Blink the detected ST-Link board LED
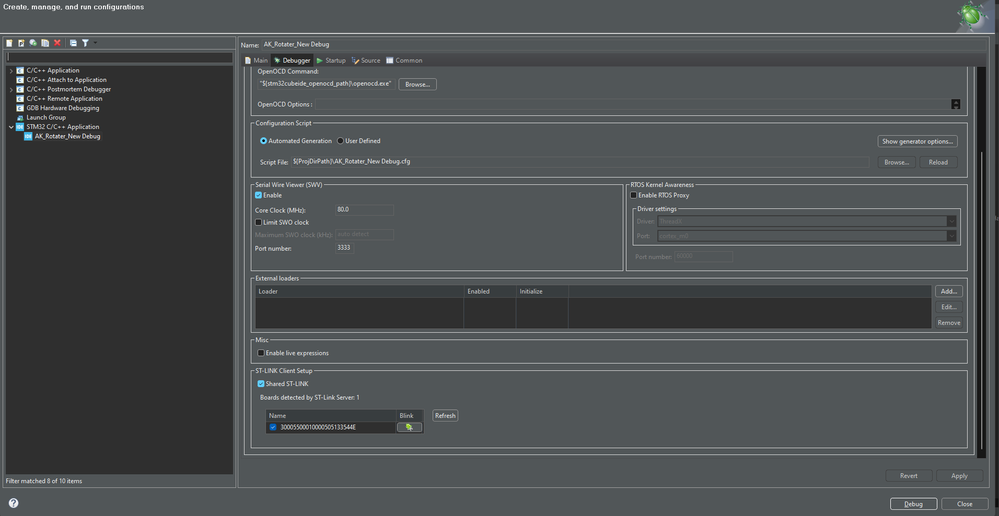 [x=410, y=427]
